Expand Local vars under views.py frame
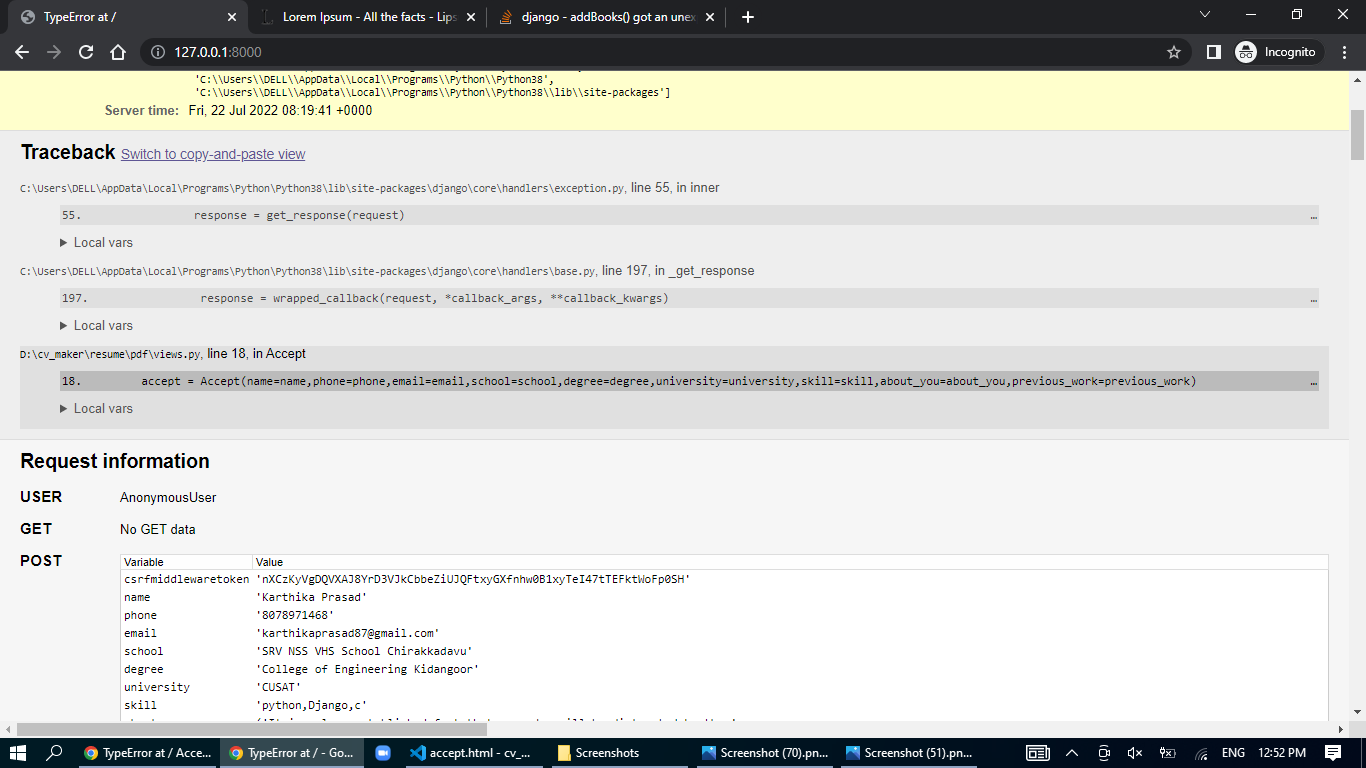The image size is (1366, 768). pyautogui.click(x=96, y=408)
